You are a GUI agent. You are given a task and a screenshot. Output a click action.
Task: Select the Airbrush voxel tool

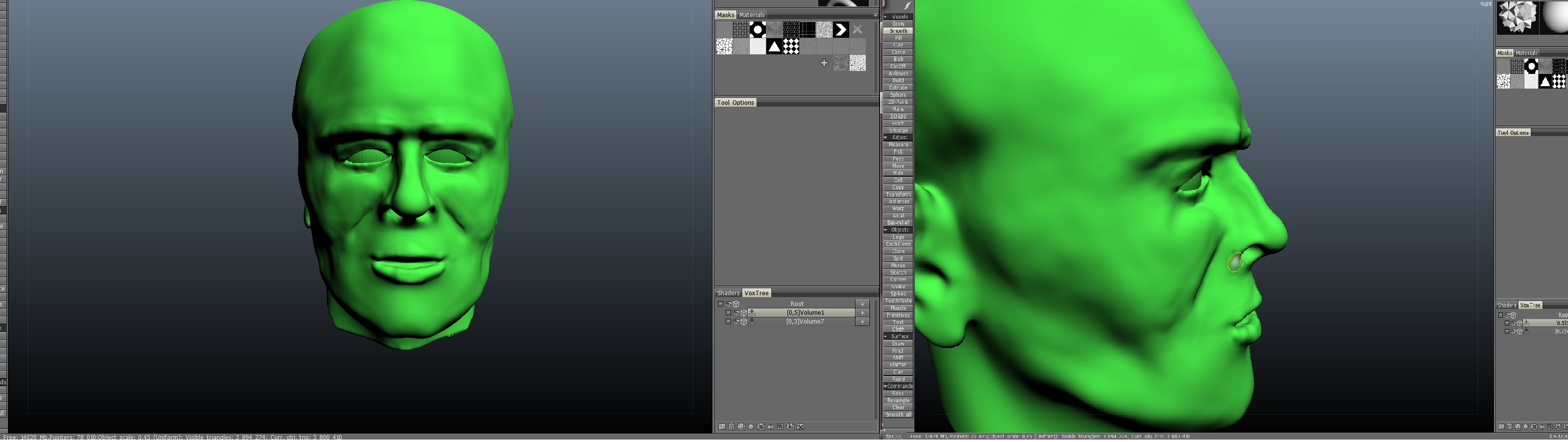898,73
